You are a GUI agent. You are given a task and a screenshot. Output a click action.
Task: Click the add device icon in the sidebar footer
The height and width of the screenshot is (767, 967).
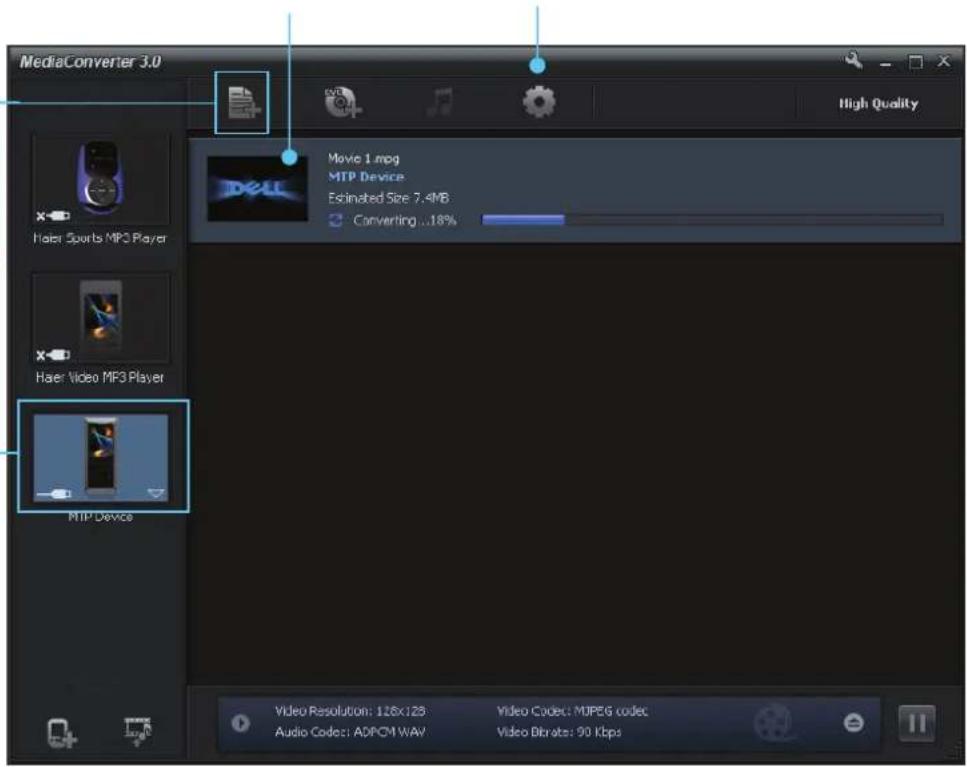(x=62, y=733)
